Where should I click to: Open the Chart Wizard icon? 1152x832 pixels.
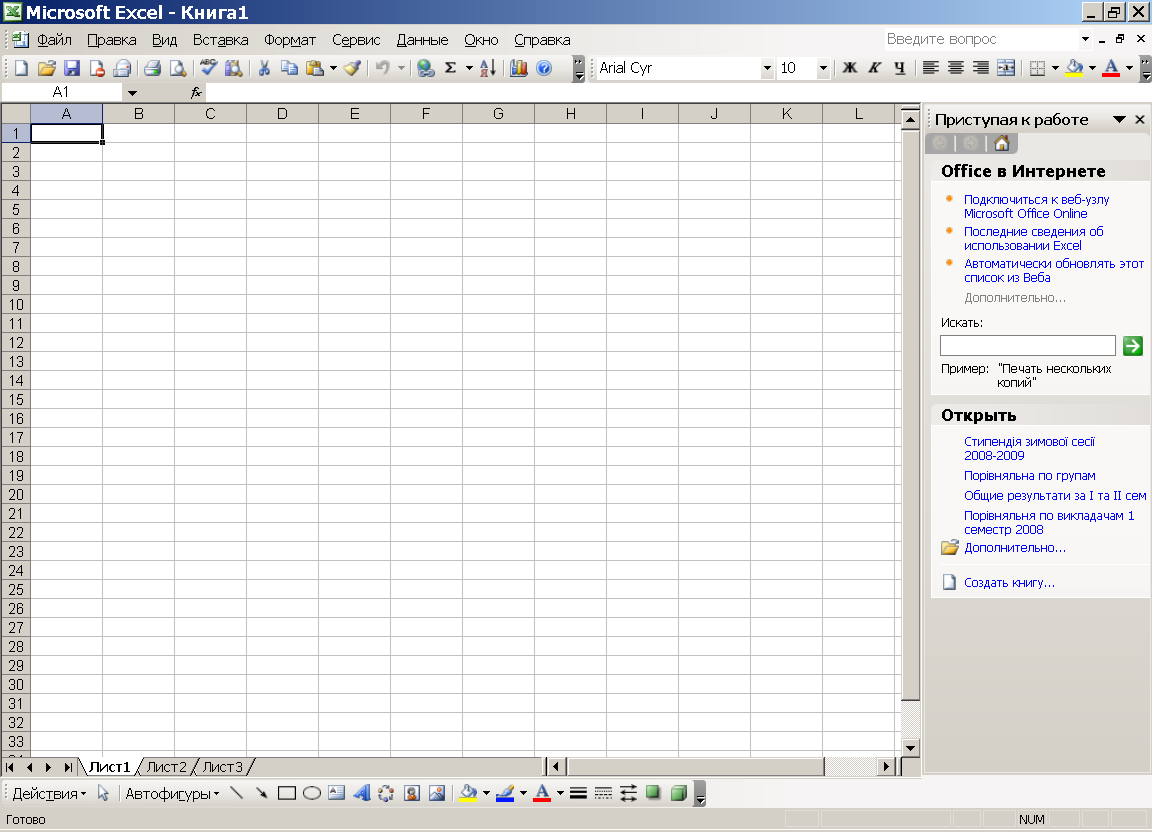coord(519,68)
